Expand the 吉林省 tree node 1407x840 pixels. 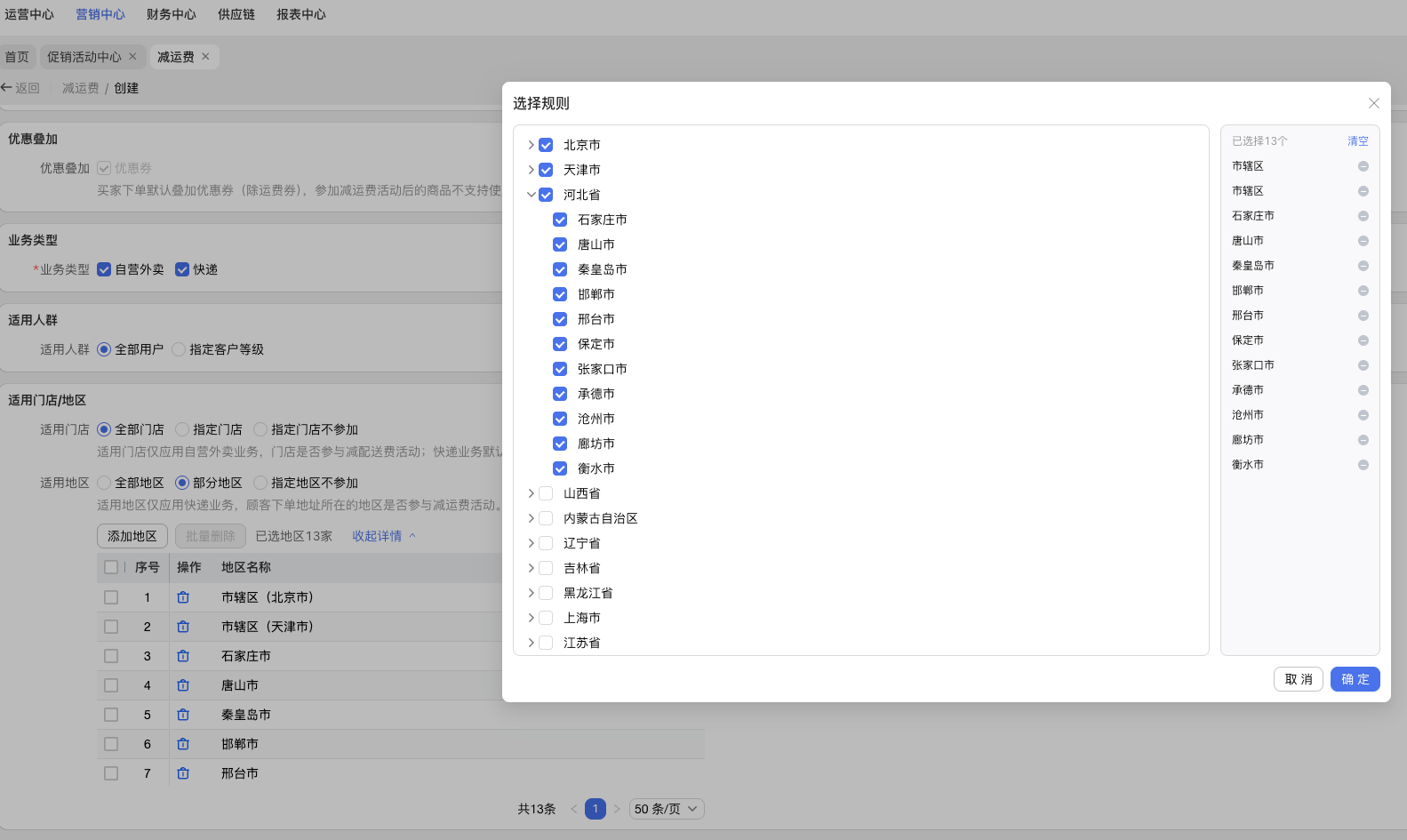[531, 568]
